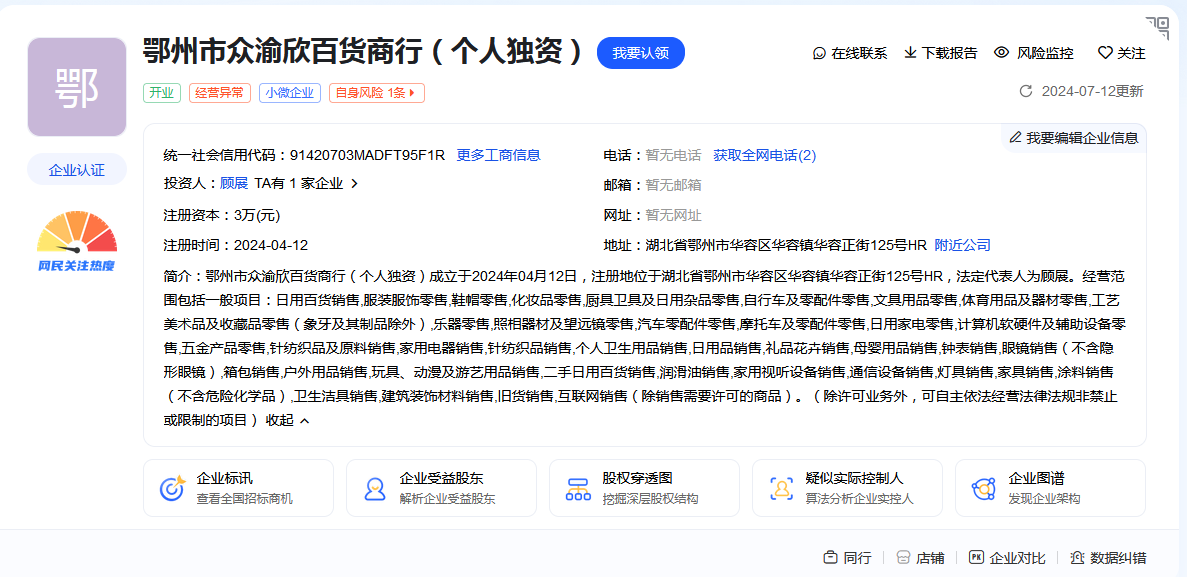Open the 在线联系 online contact chat icon
Image resolution: width=1187 pixels, height=577 pixels.
(821, 53)
